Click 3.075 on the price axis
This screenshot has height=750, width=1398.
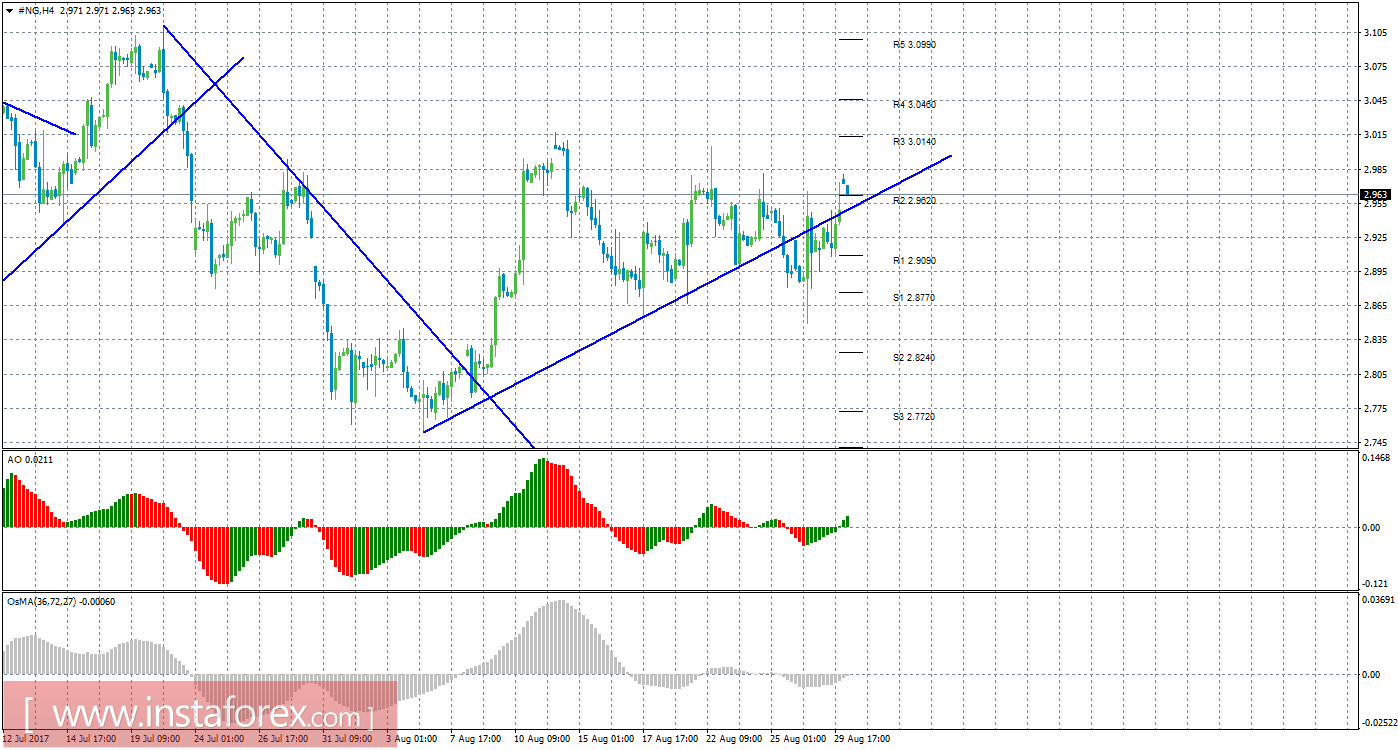[x=1375, y=66]
